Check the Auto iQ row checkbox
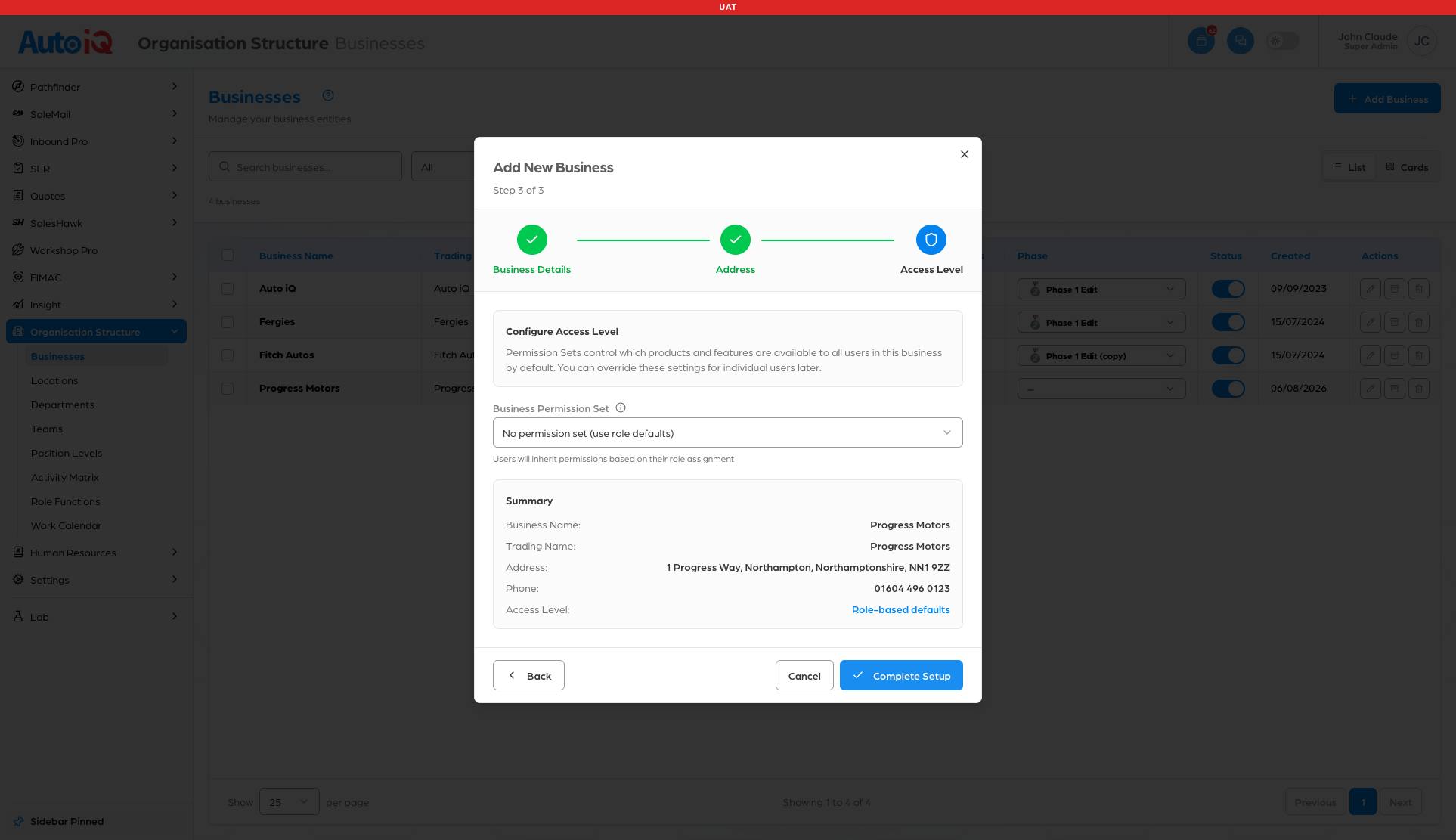 [228, 289]
